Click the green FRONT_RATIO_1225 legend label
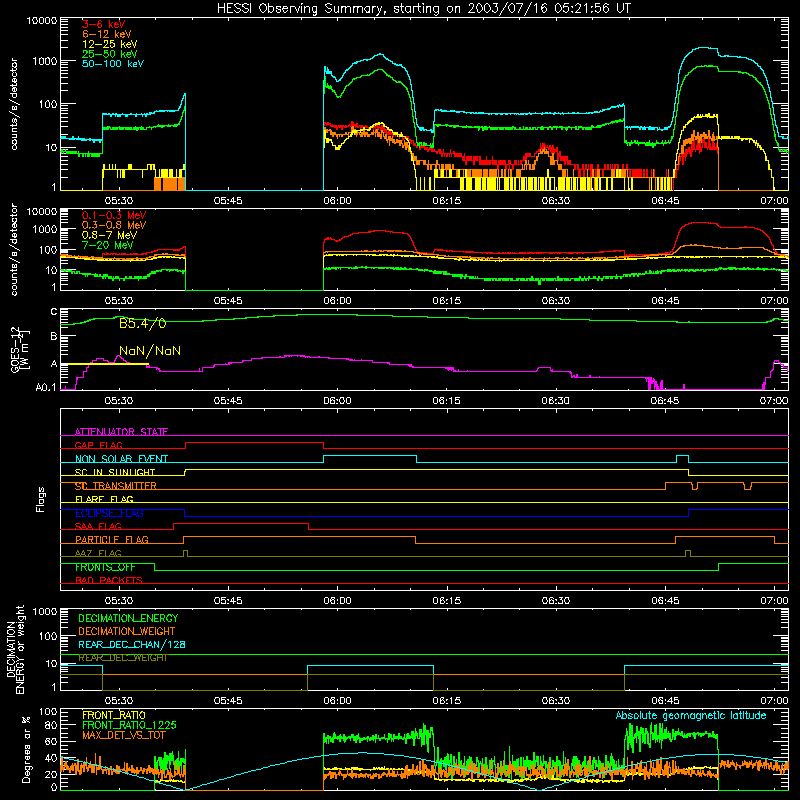This screenshot has width=800, height=800. click(130, 725)
